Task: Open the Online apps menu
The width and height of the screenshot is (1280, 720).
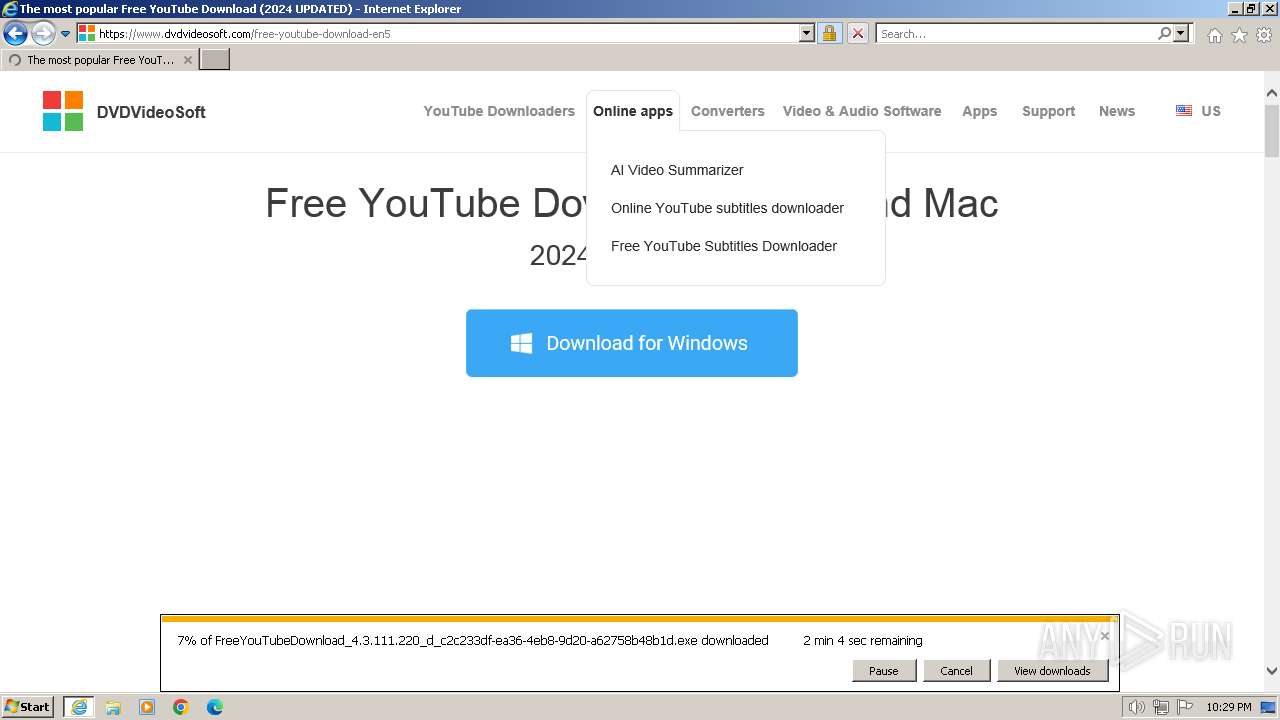Action: click(633, 111)
